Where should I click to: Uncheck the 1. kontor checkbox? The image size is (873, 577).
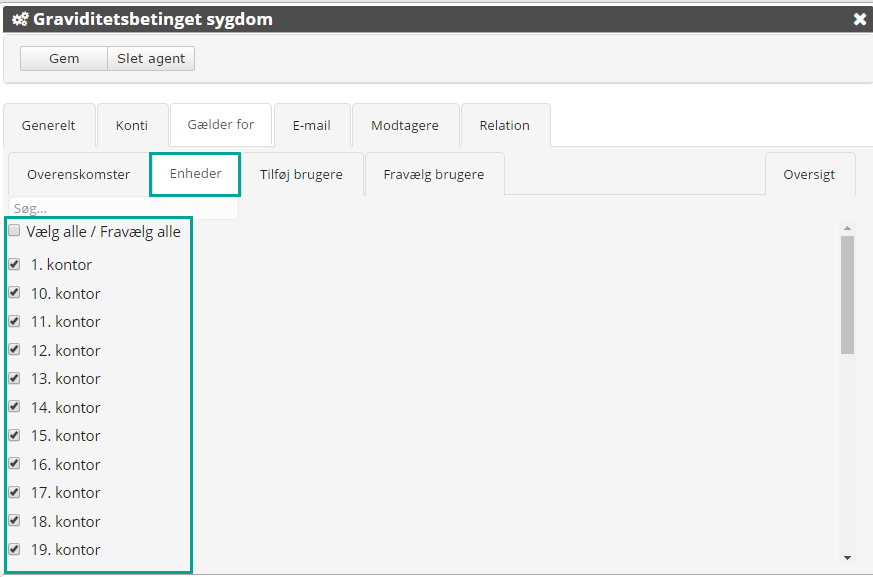[14, 265]
